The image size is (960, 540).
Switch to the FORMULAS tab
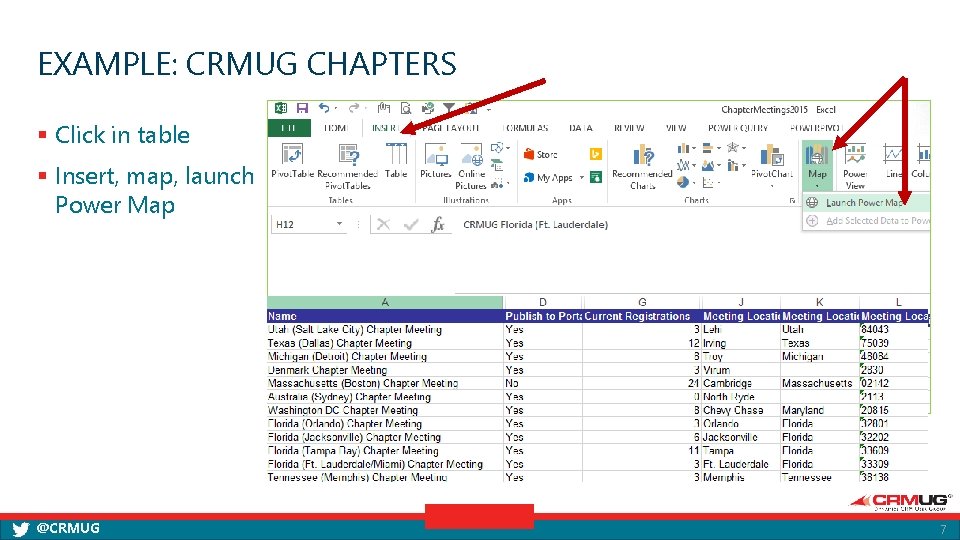[527, 128]
